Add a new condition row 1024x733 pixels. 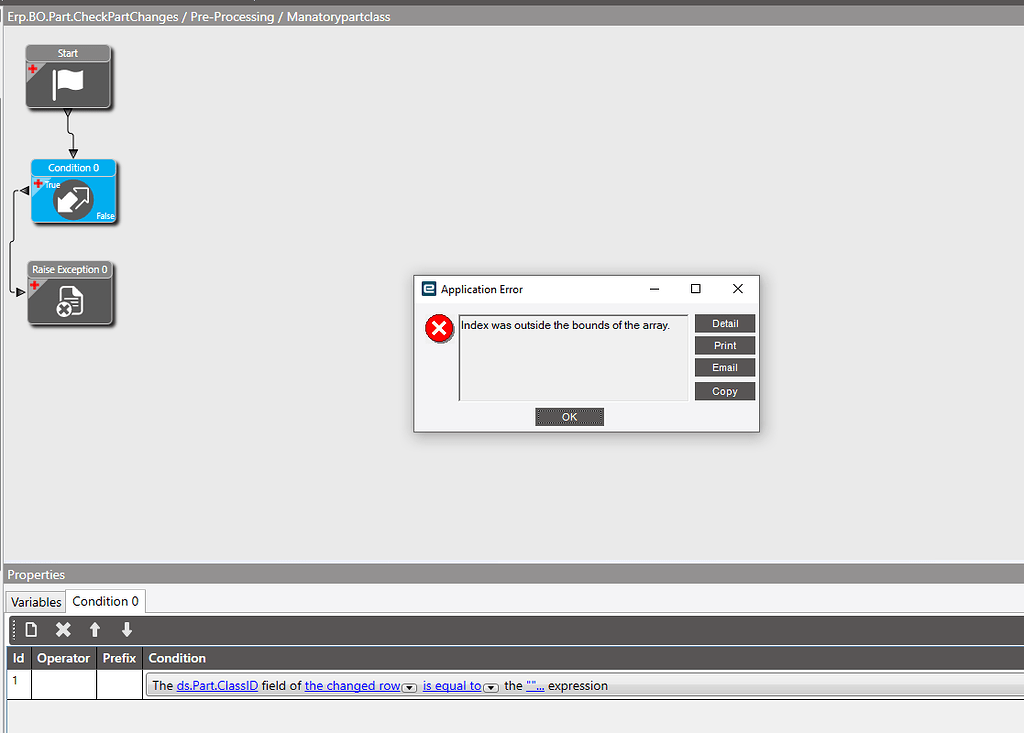point(31,629)
